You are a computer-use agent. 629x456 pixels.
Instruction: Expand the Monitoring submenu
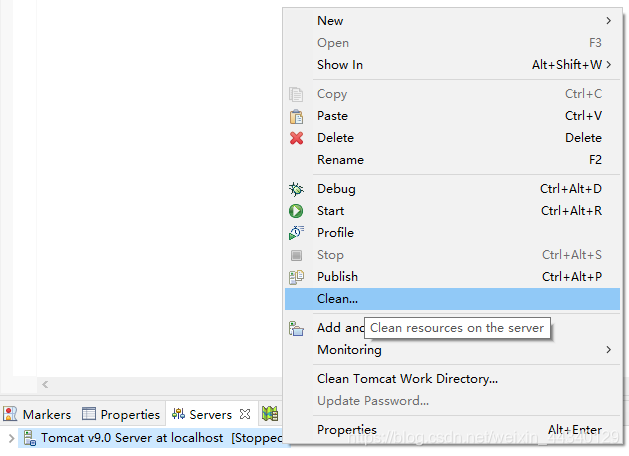tap(608, 350)
